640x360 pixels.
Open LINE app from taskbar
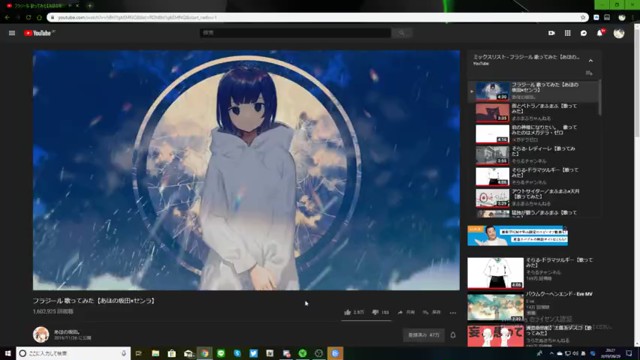[221, 353]
